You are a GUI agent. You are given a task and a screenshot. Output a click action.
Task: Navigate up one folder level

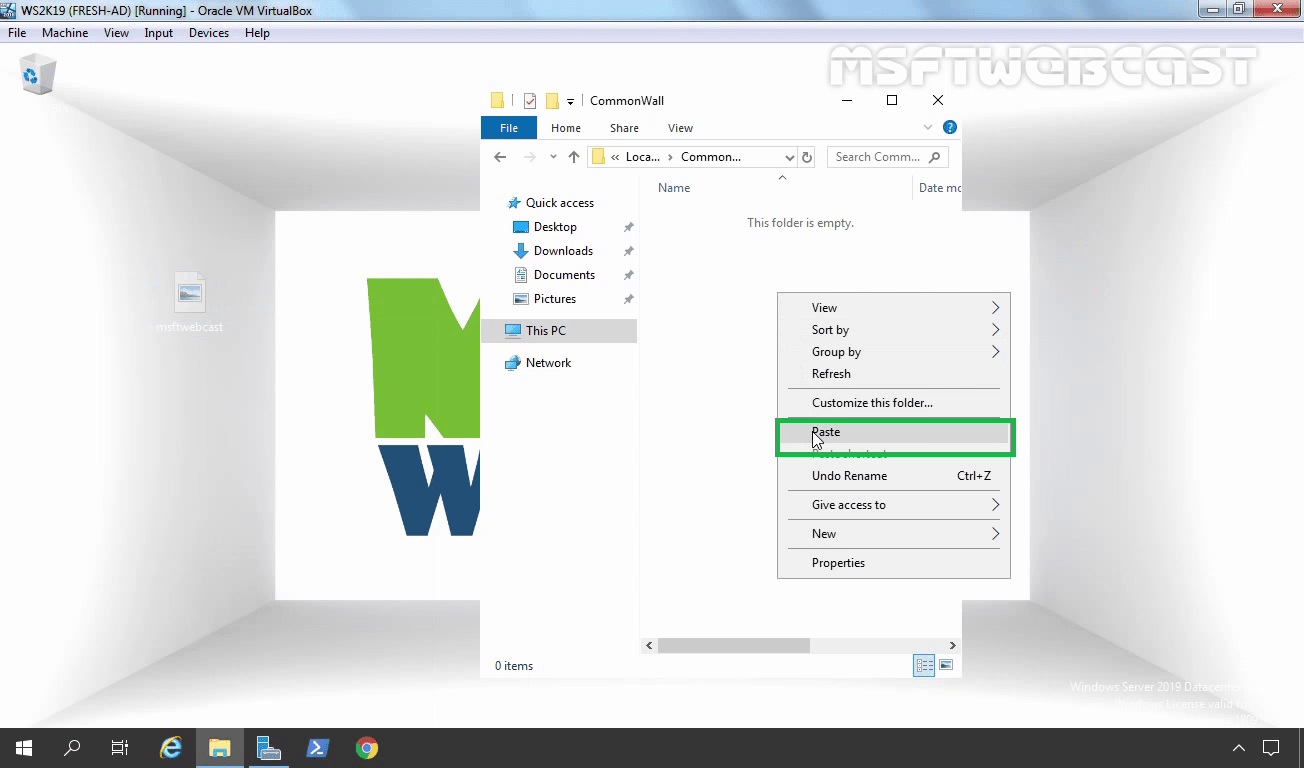pyautogui.click(x=573, y=157)
